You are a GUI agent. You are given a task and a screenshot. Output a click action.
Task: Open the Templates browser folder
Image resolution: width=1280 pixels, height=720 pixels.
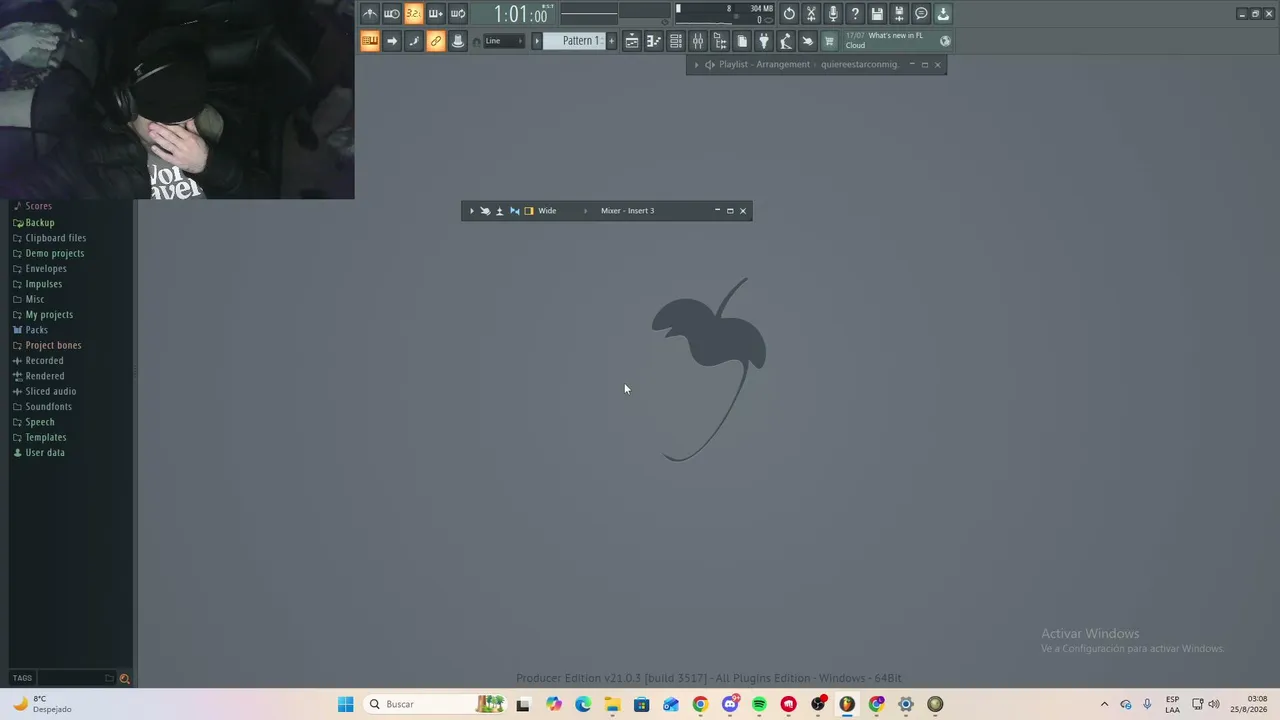coord(45,438)
